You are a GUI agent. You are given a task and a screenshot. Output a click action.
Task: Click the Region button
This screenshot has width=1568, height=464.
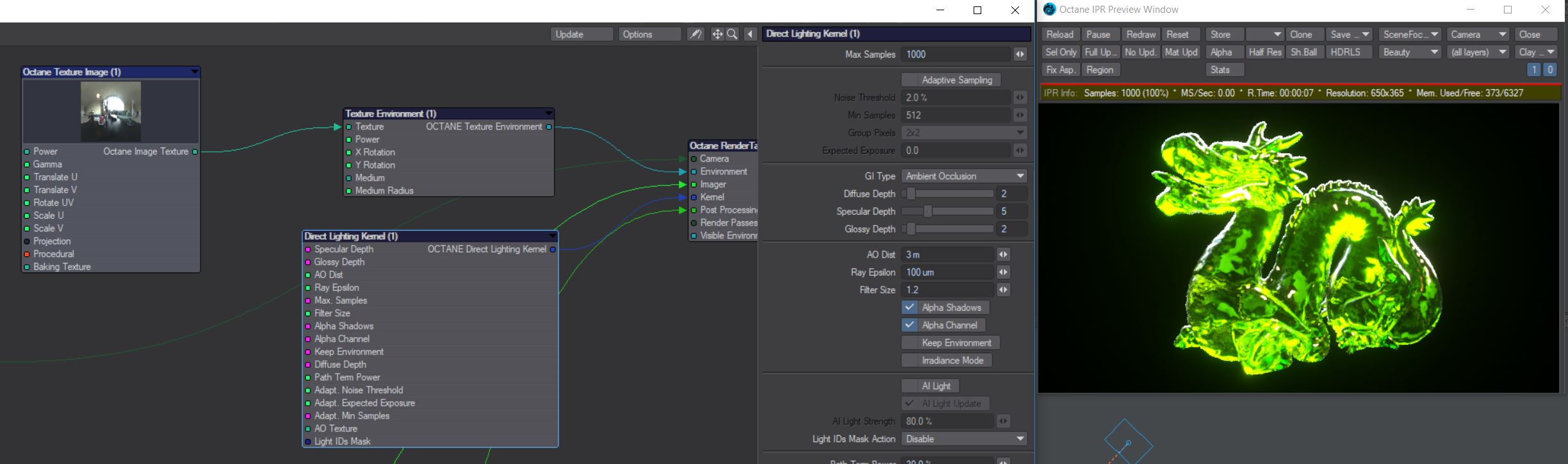tap(1100, 70)
